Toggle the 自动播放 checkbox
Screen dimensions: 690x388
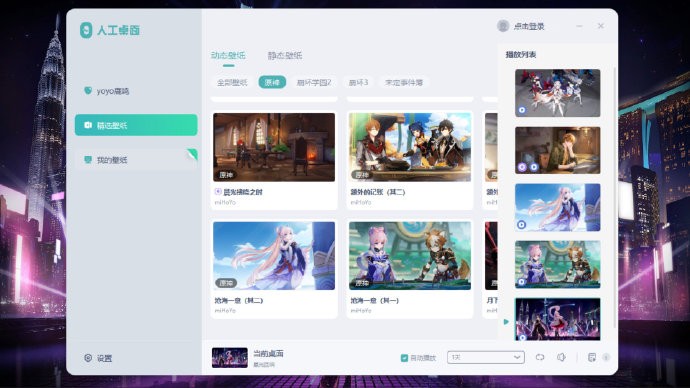(404, 358)
